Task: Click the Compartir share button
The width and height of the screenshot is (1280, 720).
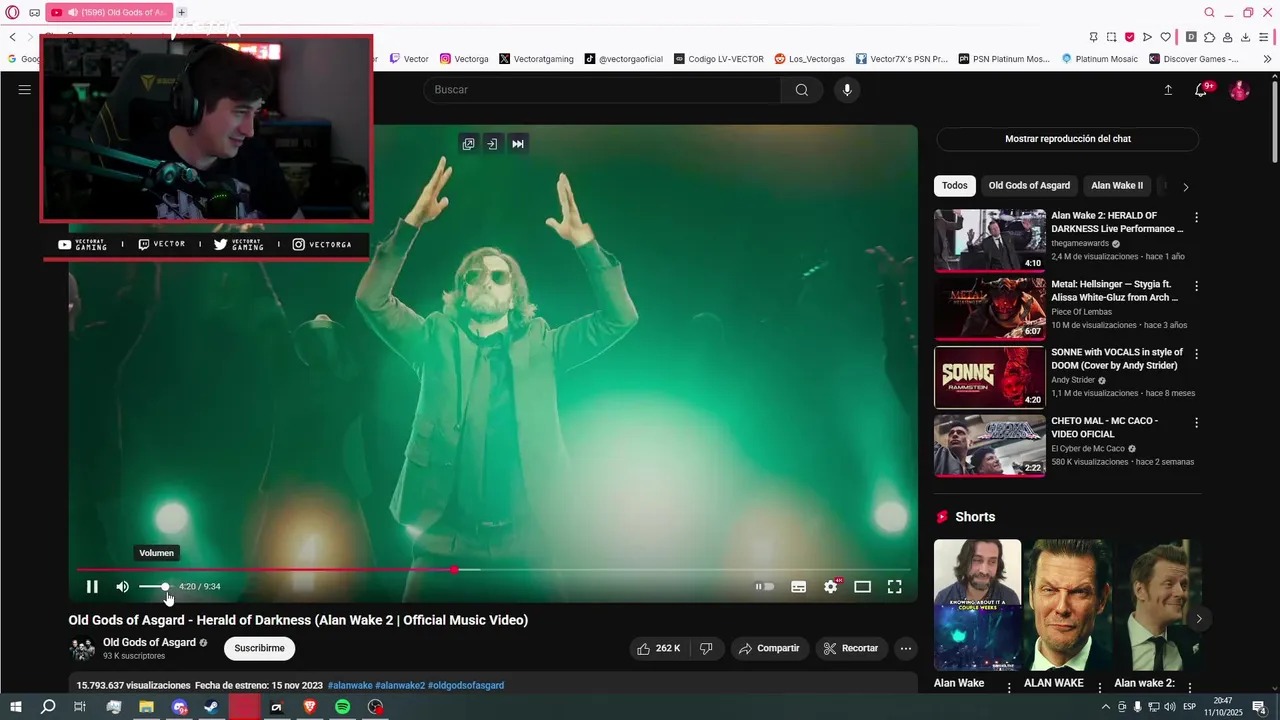Action: 770,649
